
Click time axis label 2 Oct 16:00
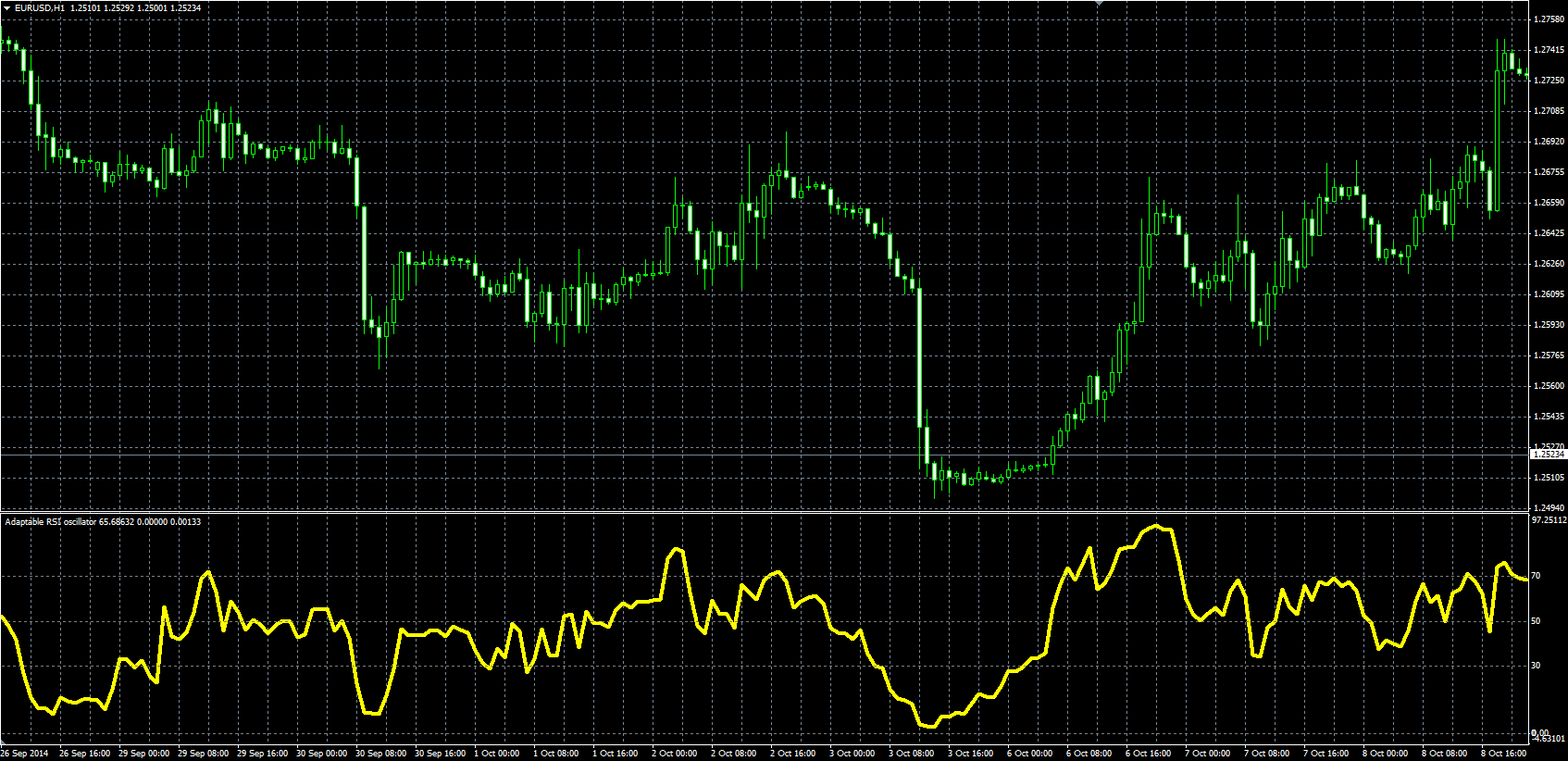point(793,754)
